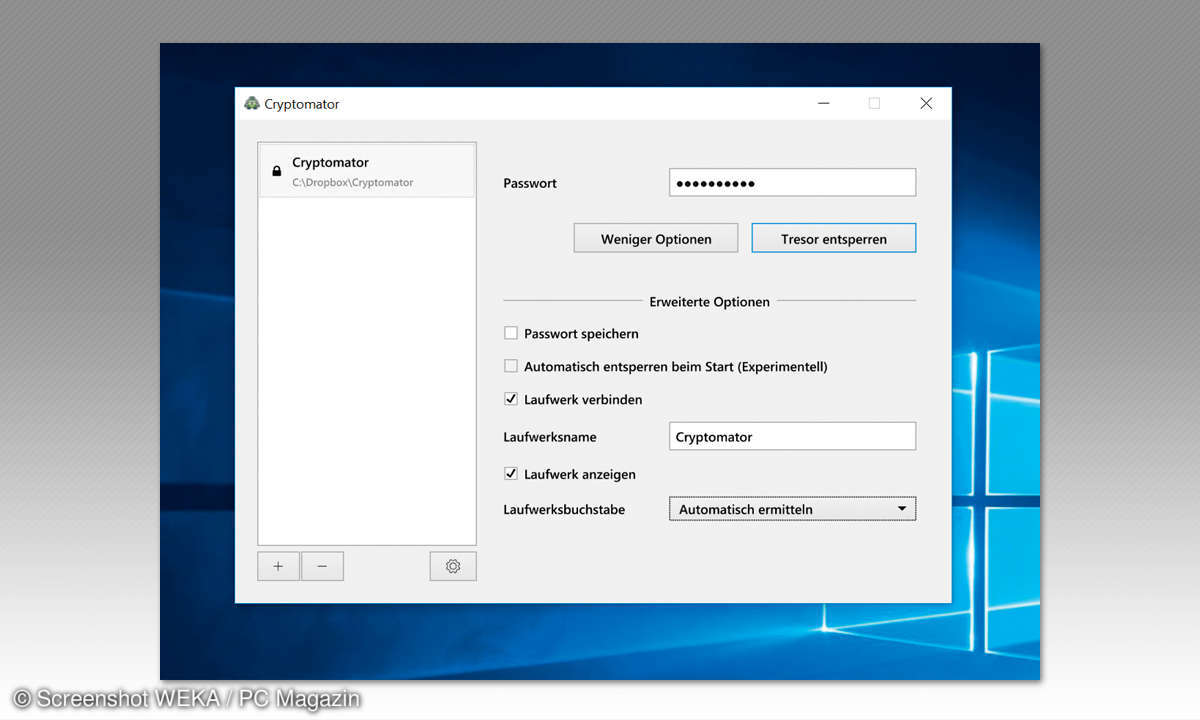The height and width of the screenshot is (720, 1200).
Task: Click the Cryptomator logo in the title bar
Action: [251, 103]
